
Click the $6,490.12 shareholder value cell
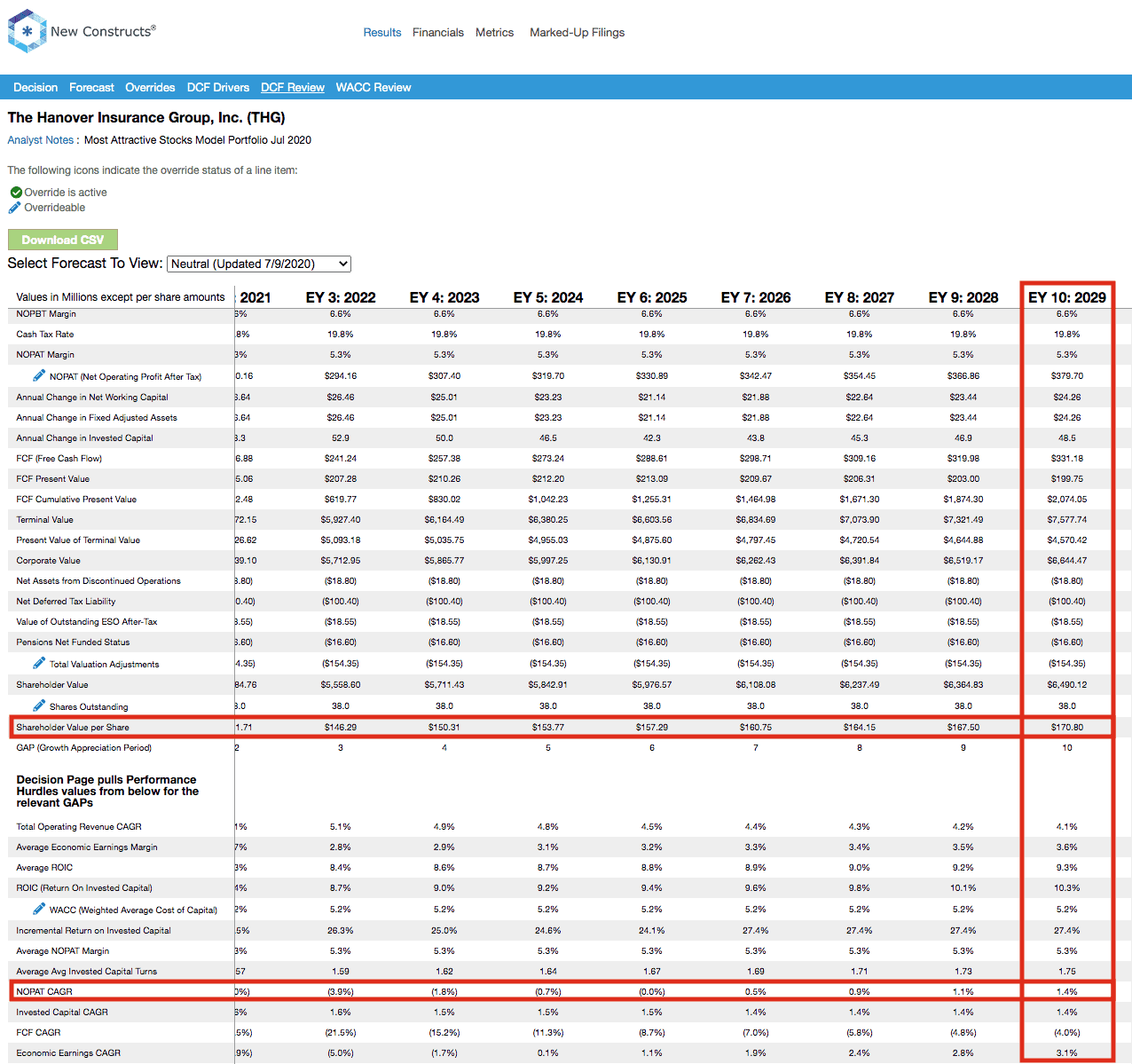(x=1067, y=684)
